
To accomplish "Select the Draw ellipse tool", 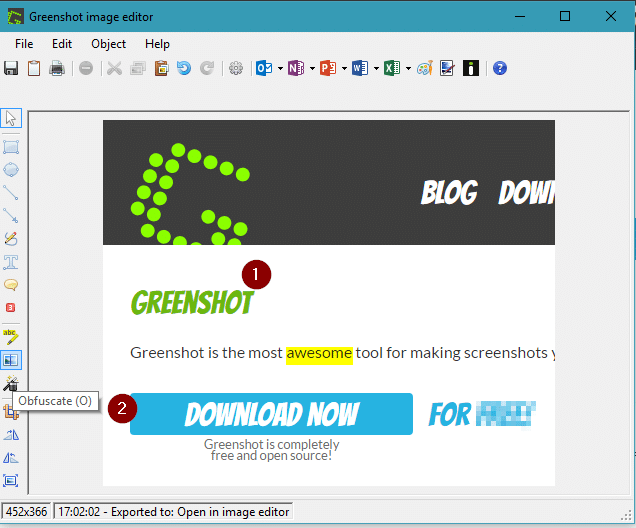I will (x=11, y=170).
